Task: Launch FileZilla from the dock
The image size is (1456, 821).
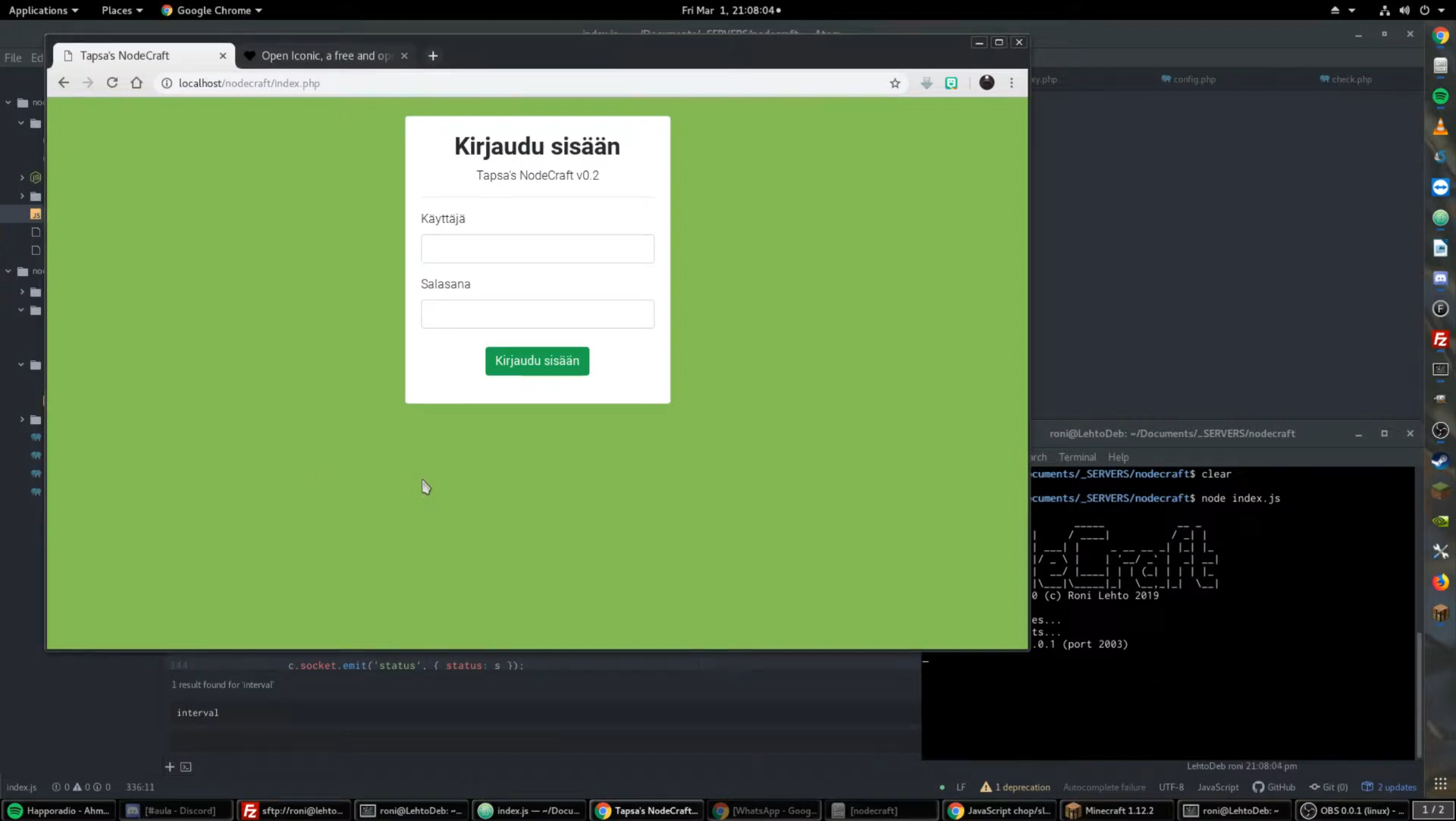Action: tap(1441, 339)
